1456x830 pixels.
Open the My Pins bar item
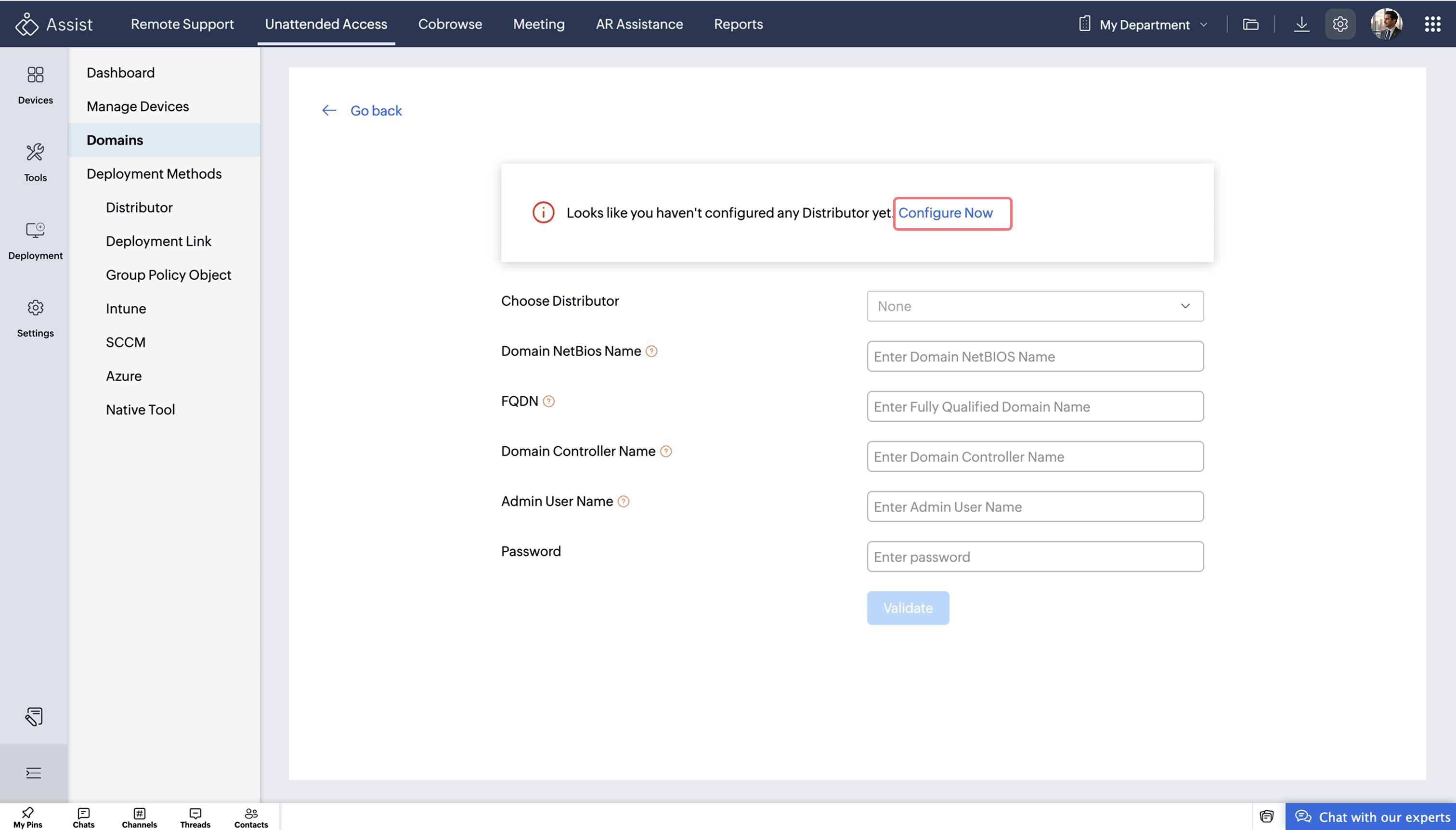(x=28, y=817)
